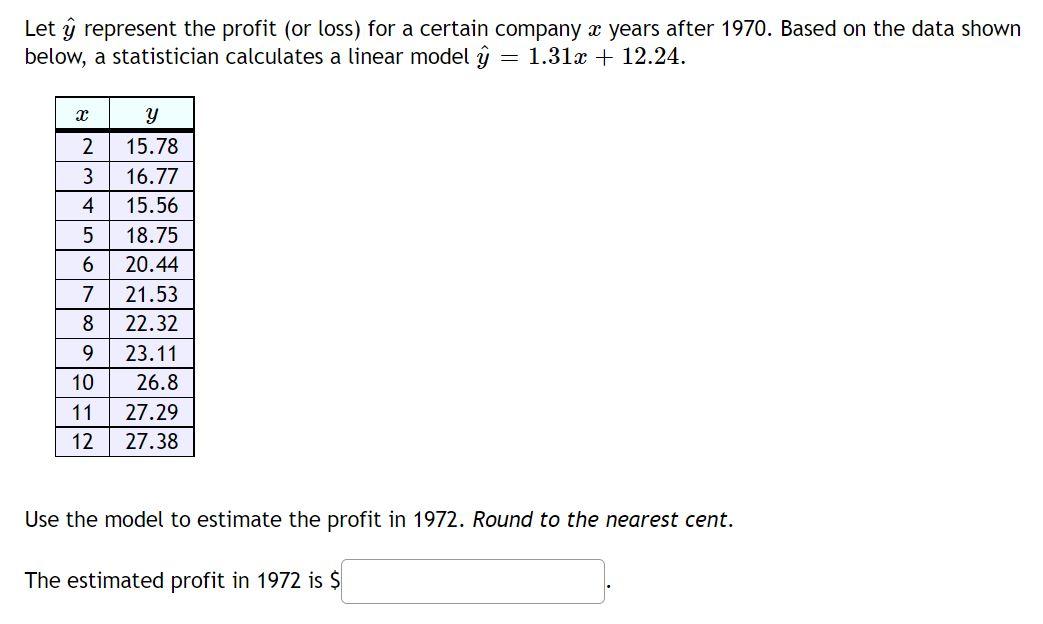Click the value 27.38 in the table
The height and width of the screenshot is (624, 1043).
(151, 440)
